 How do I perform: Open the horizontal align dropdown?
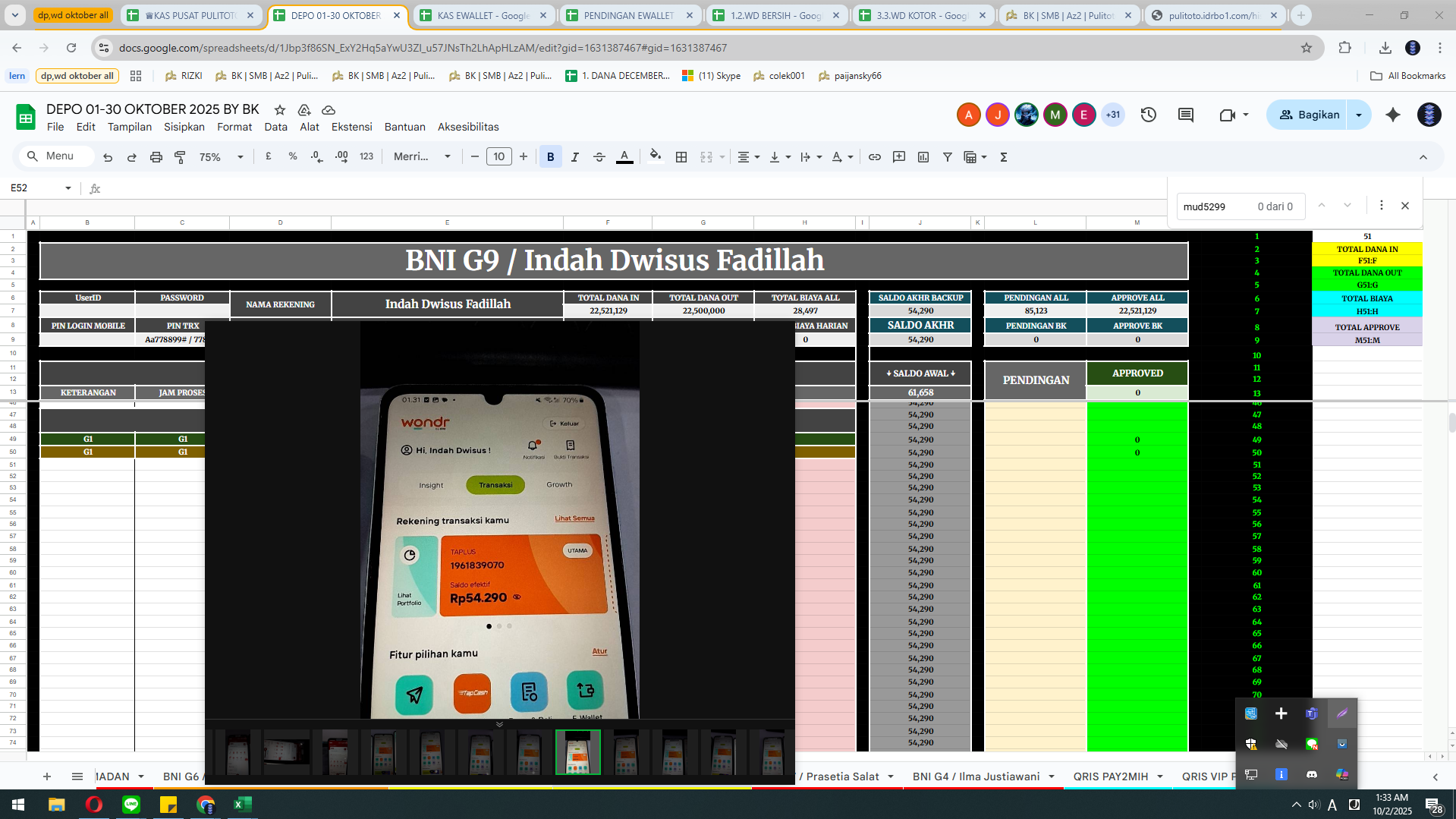point(748,157)
